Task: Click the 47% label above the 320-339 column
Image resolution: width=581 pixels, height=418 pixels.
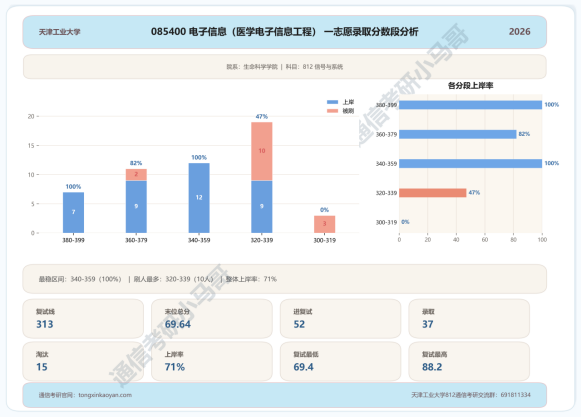Action: click(x=262, y=116)
